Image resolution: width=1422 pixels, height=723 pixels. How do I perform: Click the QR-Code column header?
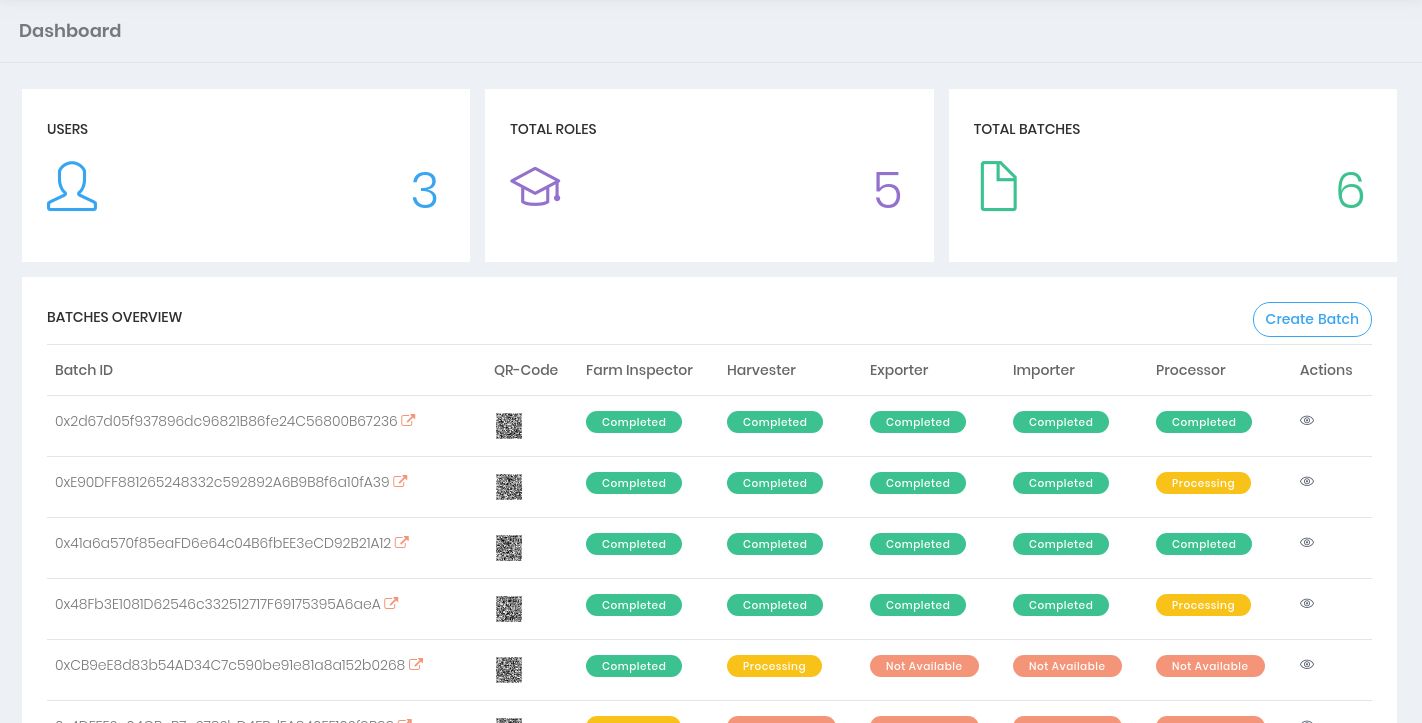pos(526,370)
